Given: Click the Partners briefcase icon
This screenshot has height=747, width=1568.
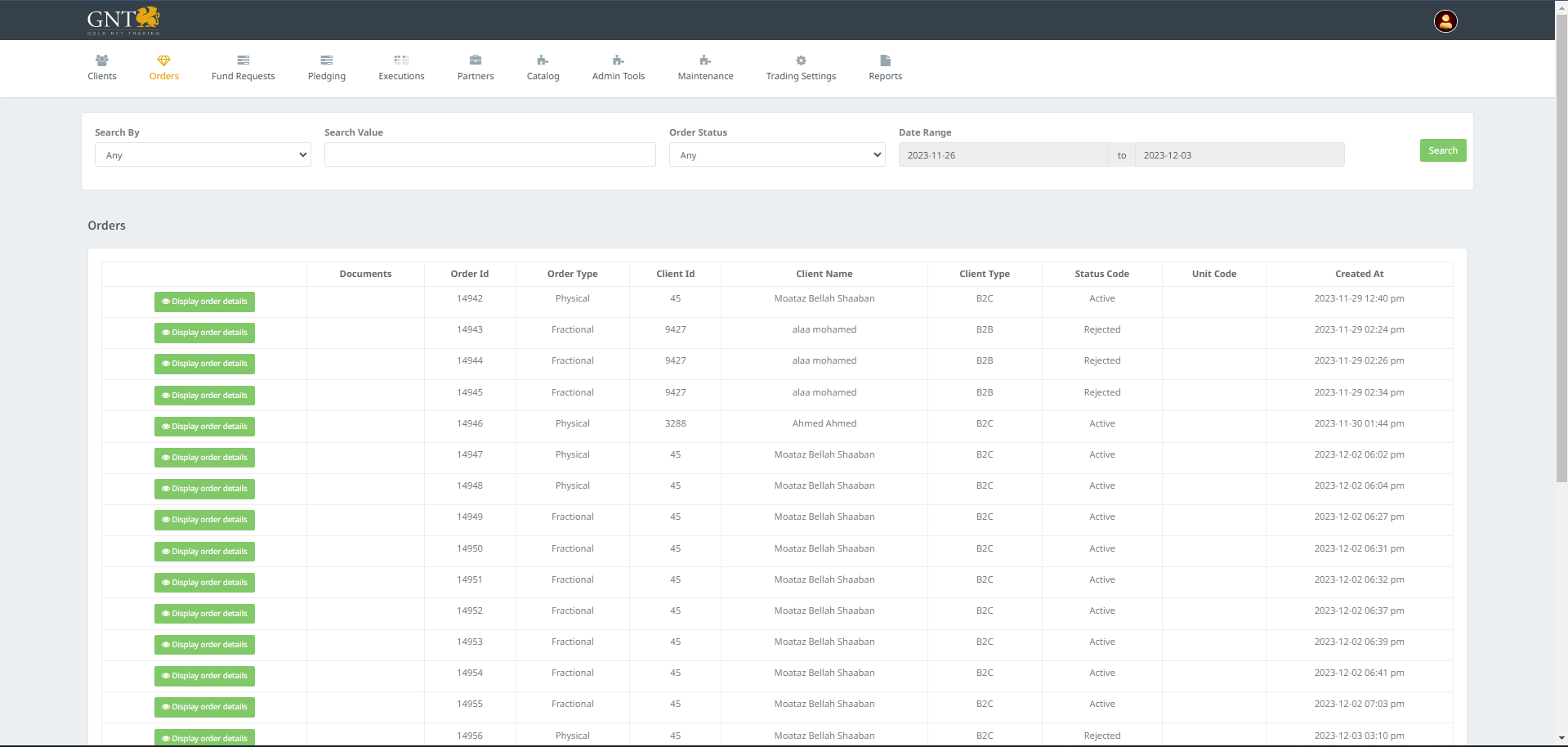Looking at the screenshot, I should pos(476,60).
